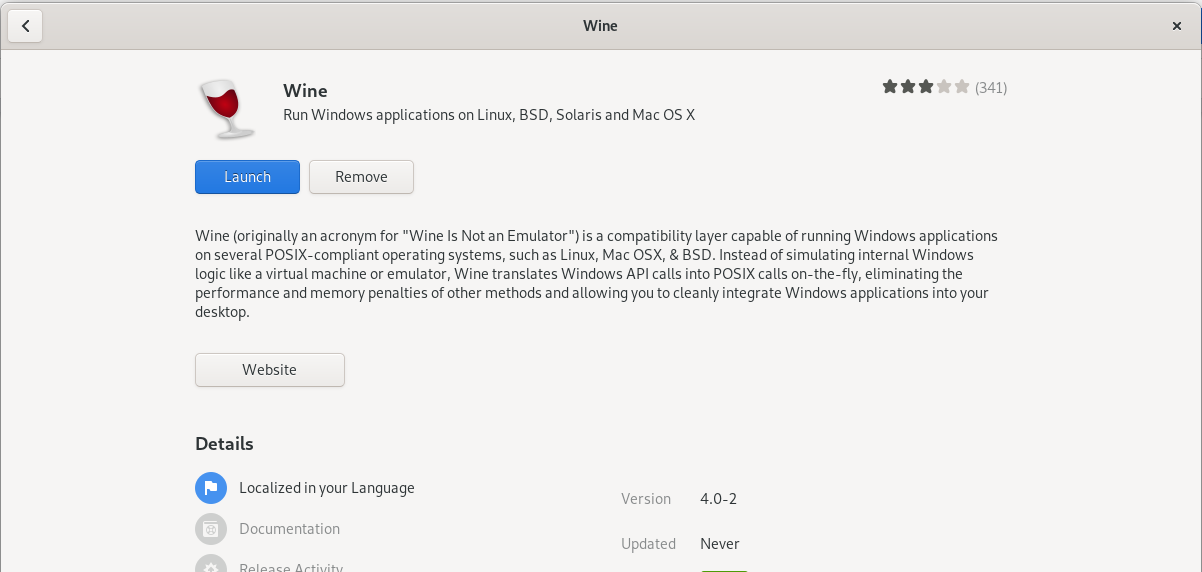1202x572 pixels.
Task: Click the Wine title in header bar
Action: click(x=601, y=26)
